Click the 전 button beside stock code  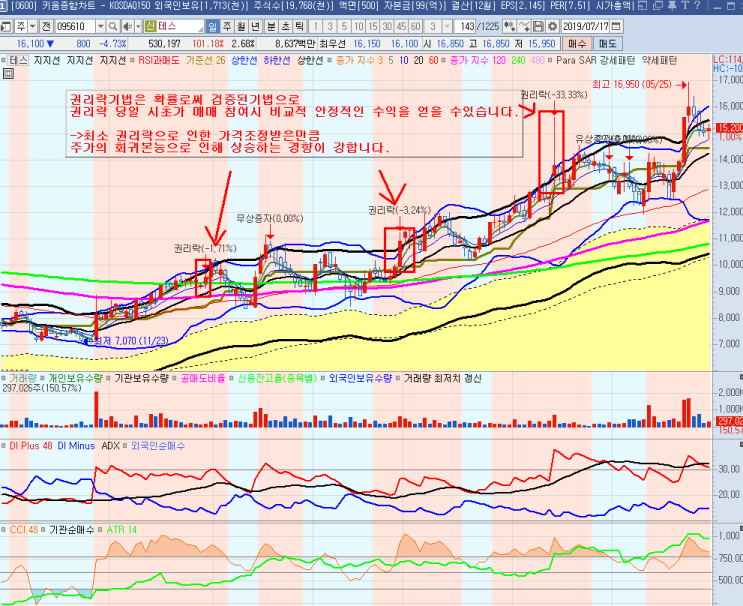coord(45,26)
